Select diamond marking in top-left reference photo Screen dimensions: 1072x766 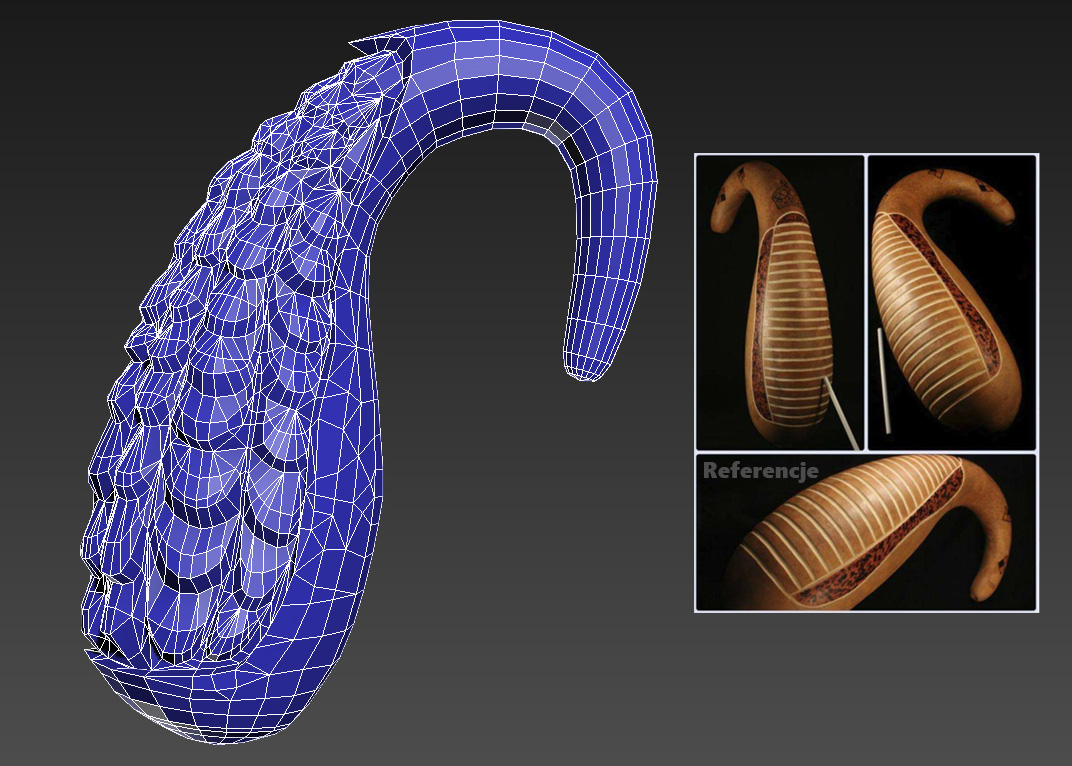pos(741,176)
